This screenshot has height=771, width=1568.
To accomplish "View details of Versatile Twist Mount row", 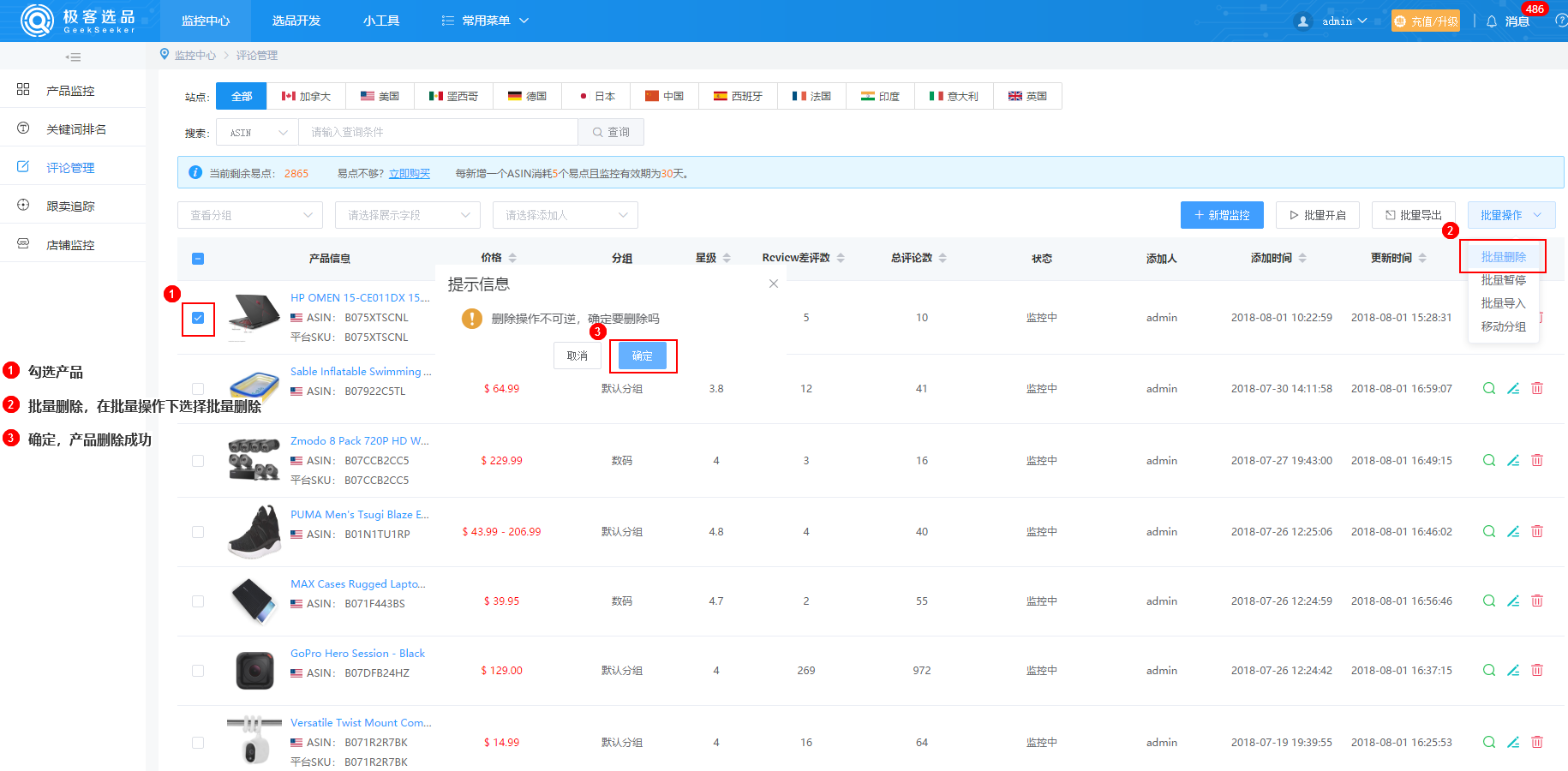I will coord(1489,742).
